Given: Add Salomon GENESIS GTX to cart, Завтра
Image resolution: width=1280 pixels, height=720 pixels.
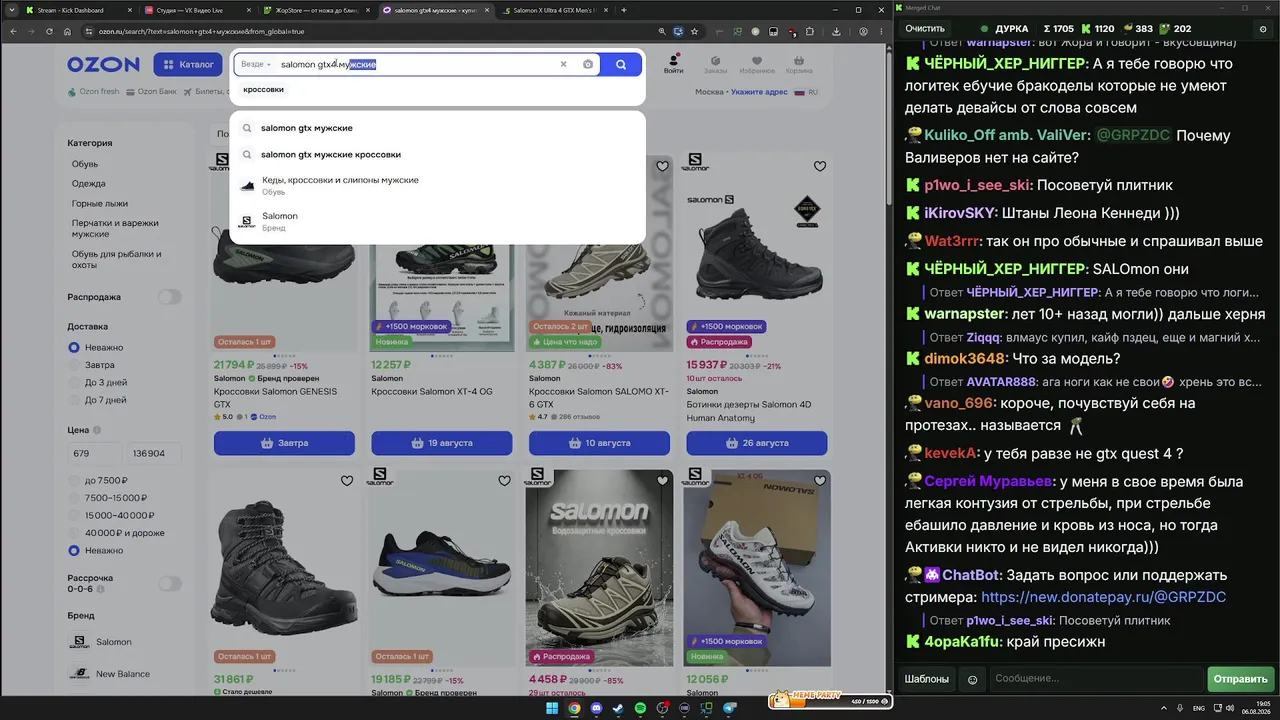Looking at the screenshot, I should [284, 443].
